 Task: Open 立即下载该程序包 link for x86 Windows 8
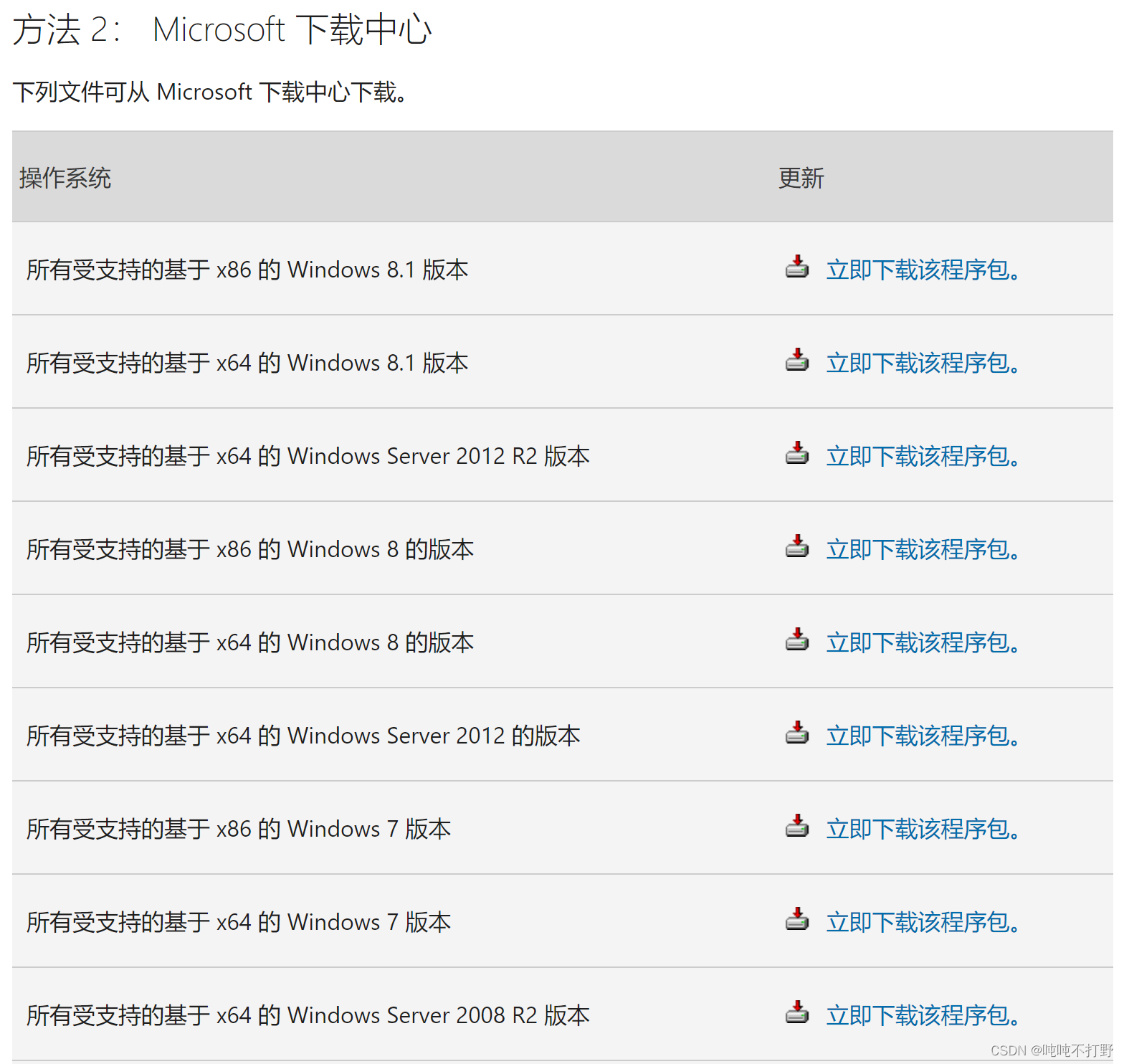tap(923, 549)
